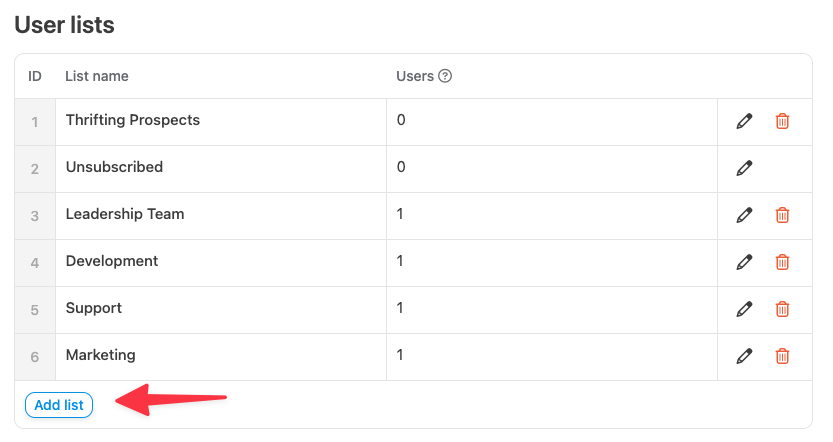Click the Leadership Team row name
This screenshot has height=442, width=833.
(125, 214)
